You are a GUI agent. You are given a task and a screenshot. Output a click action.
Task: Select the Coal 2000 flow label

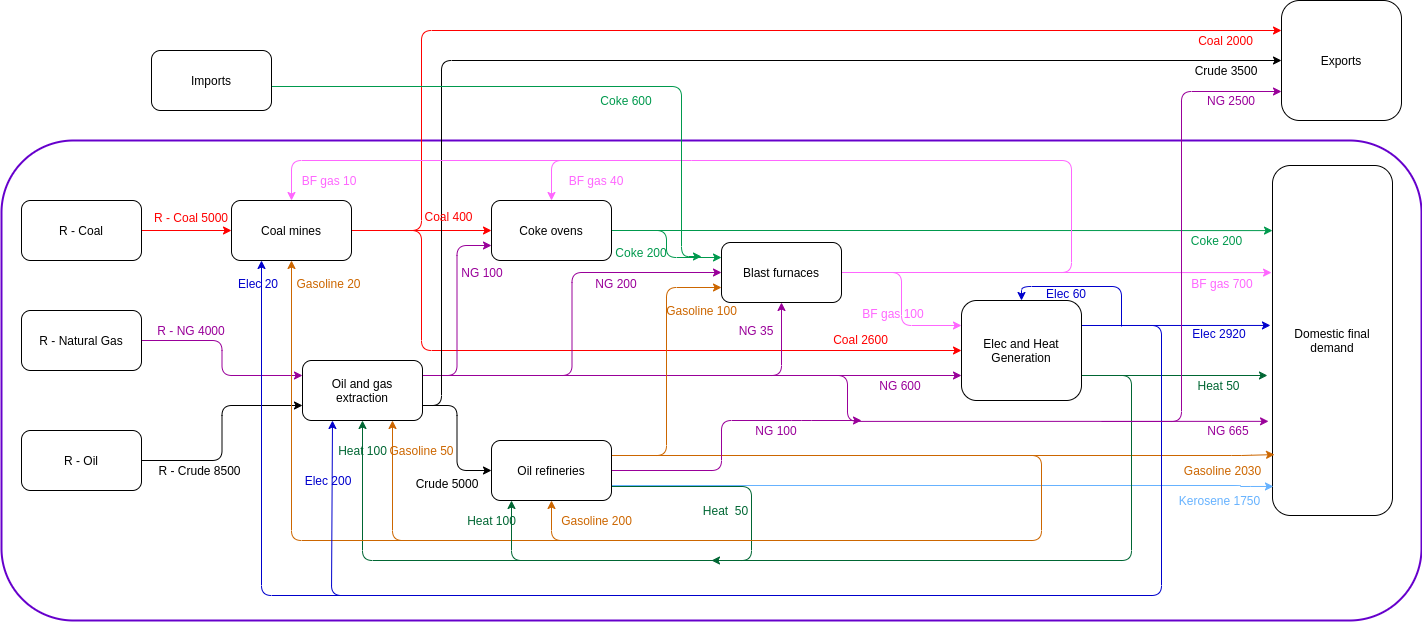click(1225, 41)
